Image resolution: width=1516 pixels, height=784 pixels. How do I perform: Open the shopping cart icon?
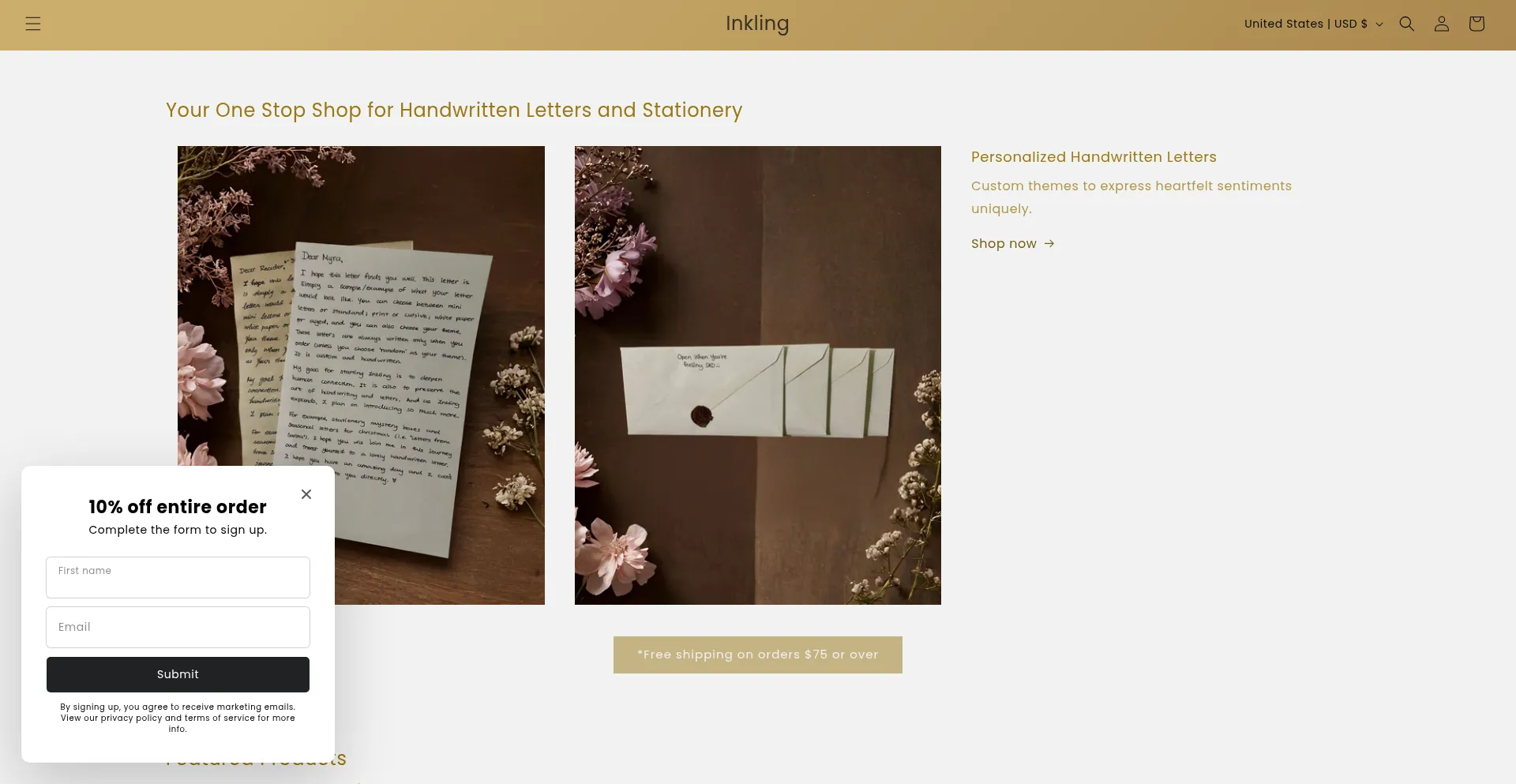point(1476,24)
